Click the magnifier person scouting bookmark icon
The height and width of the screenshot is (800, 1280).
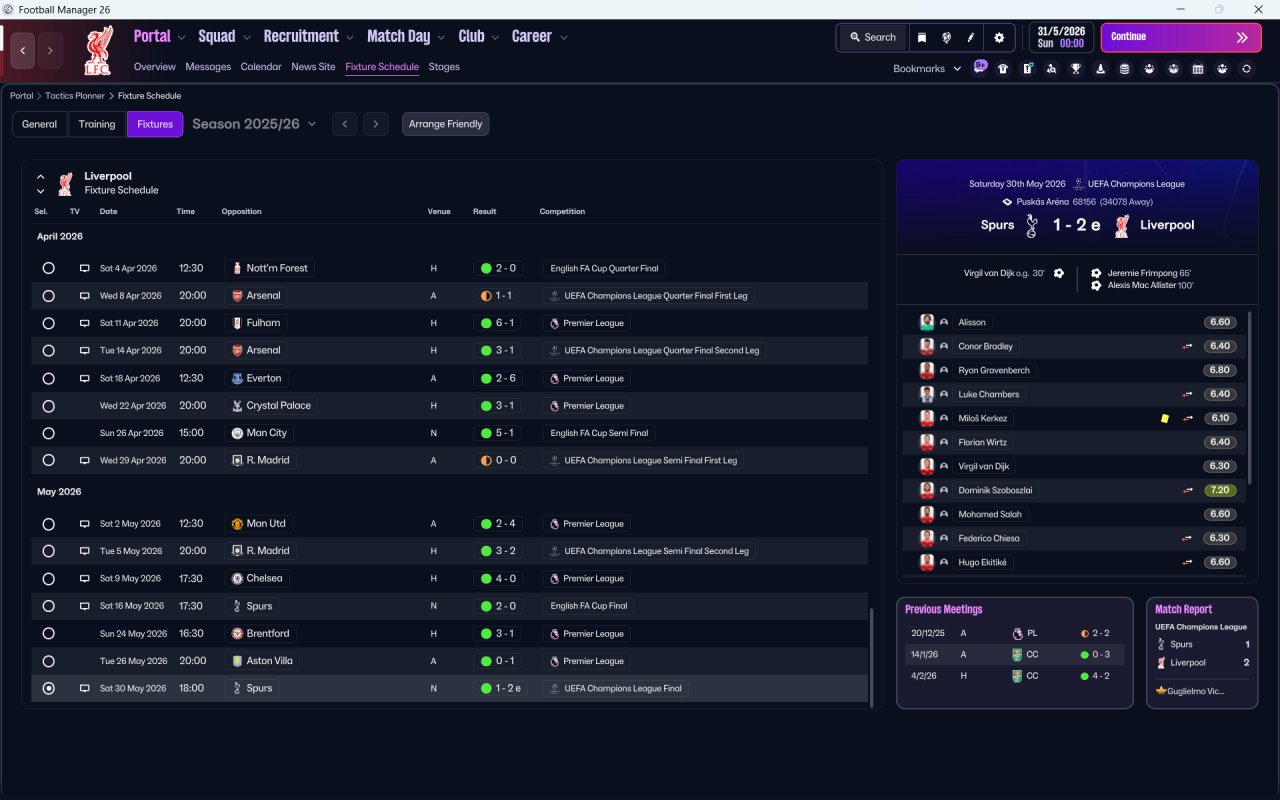pyautogui.click(x=1051, y=69)
